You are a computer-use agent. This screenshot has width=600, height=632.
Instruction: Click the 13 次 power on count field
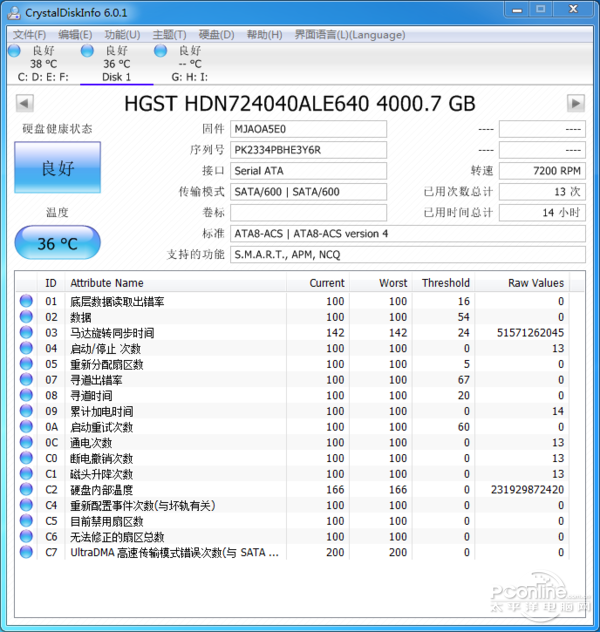tap(542, 192)
